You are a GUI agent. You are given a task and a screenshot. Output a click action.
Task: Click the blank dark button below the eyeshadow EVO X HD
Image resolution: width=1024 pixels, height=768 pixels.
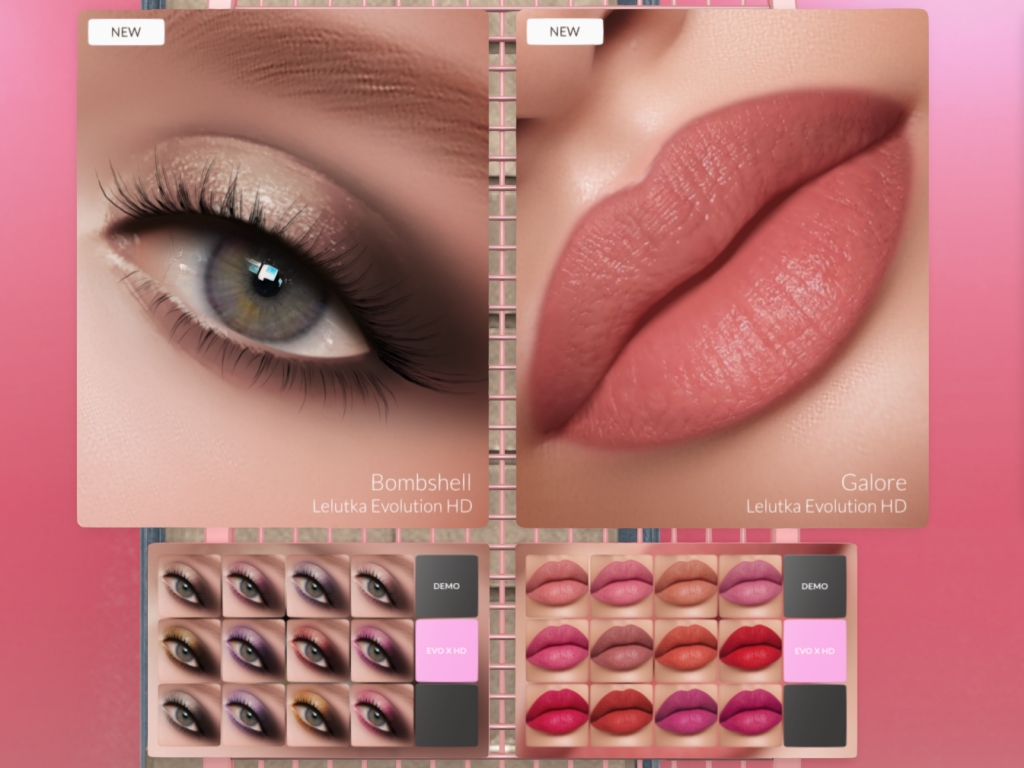[446, 714]
